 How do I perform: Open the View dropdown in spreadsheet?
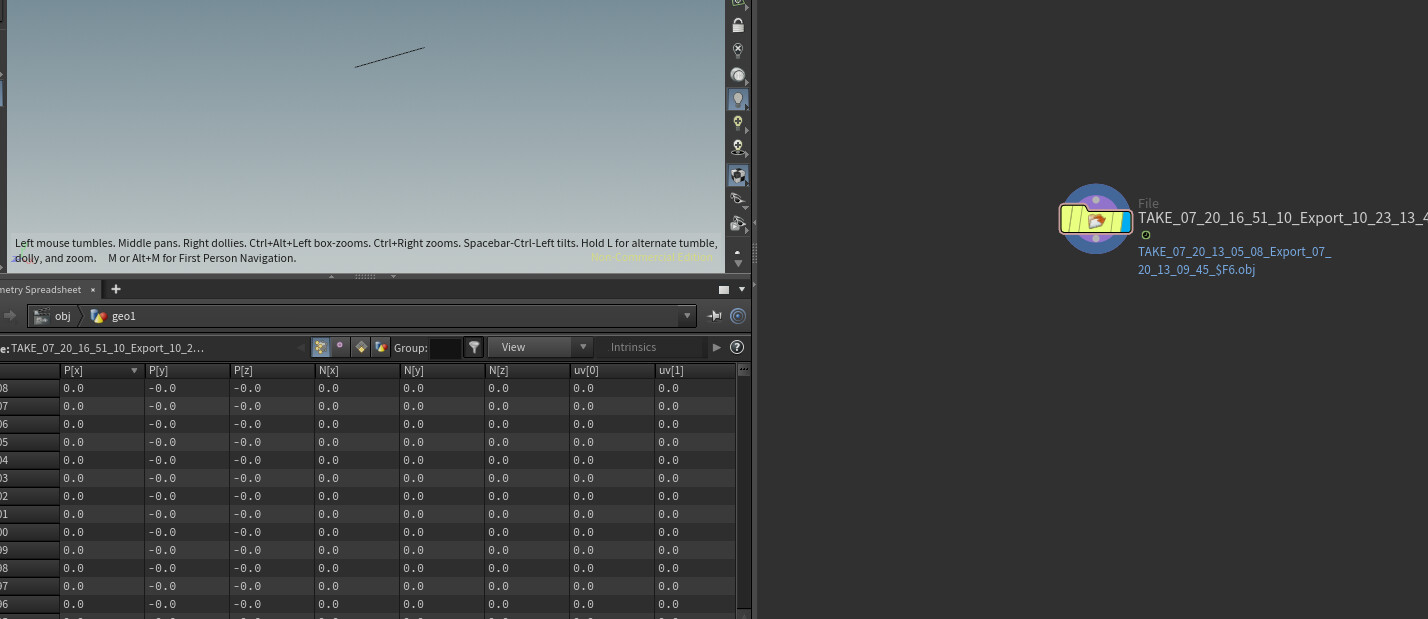(540, 347)
